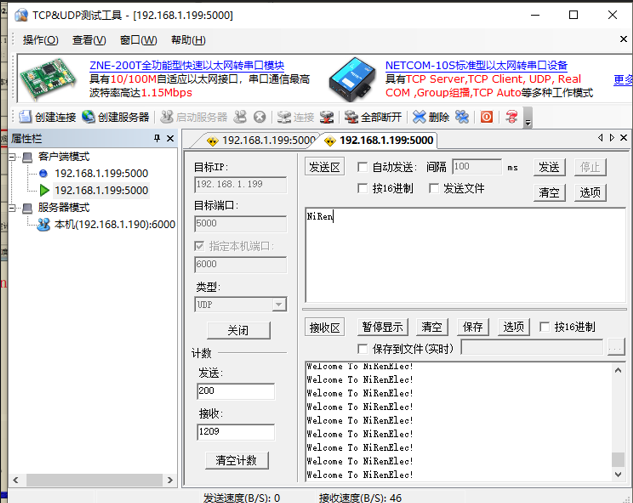This screenshot has height=503, width=633.
Task: Enable the 自动发送 auto-send checkbox
Action: (363, 167)
